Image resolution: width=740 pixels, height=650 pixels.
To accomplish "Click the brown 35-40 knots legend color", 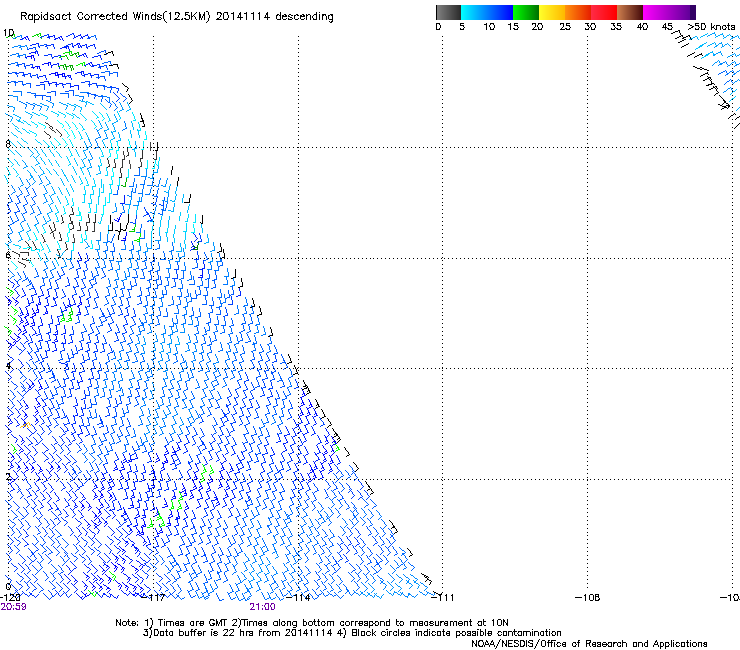I will click(x=630, y=12).
